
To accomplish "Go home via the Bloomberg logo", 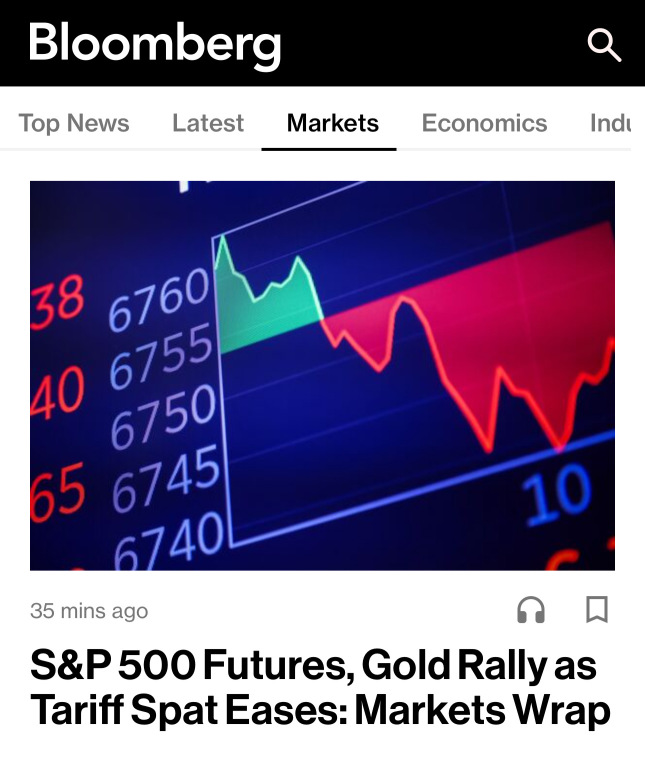I will tap(155, 44).
